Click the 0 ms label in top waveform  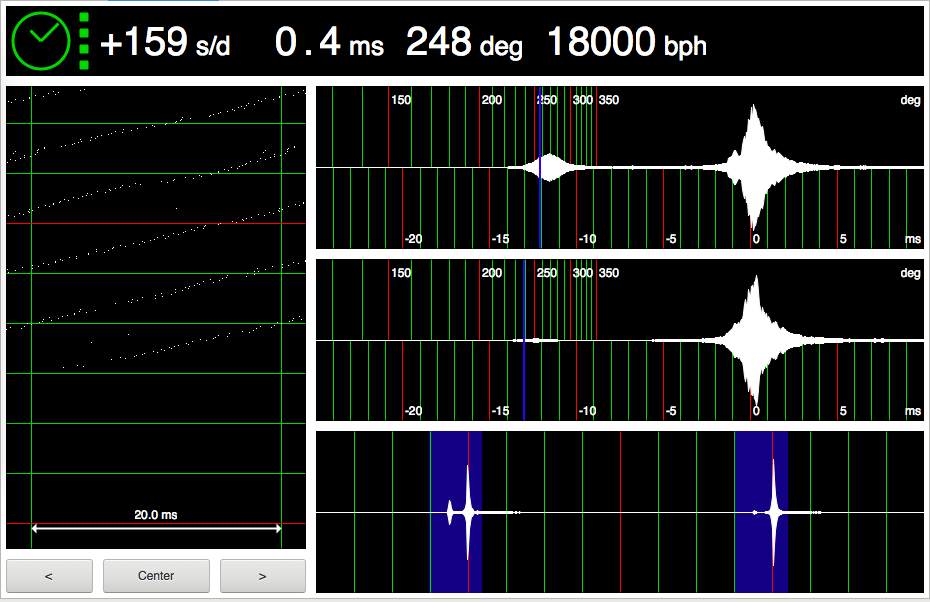click(x=756, y=239)
